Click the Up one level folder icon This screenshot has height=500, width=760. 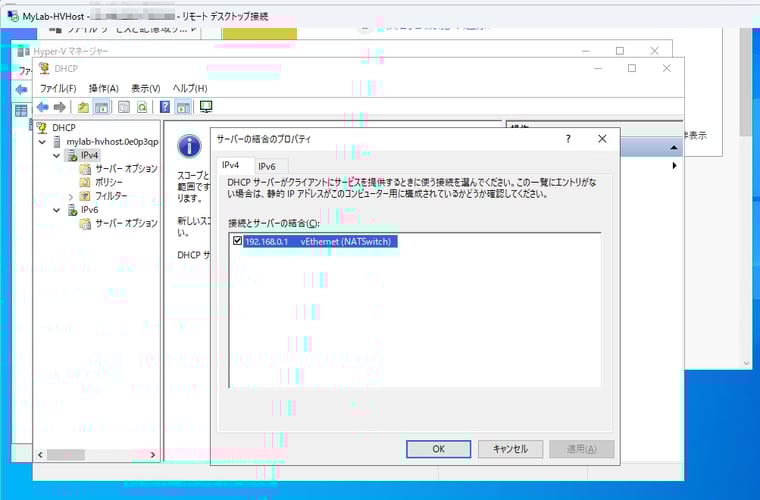pos(83,107)
